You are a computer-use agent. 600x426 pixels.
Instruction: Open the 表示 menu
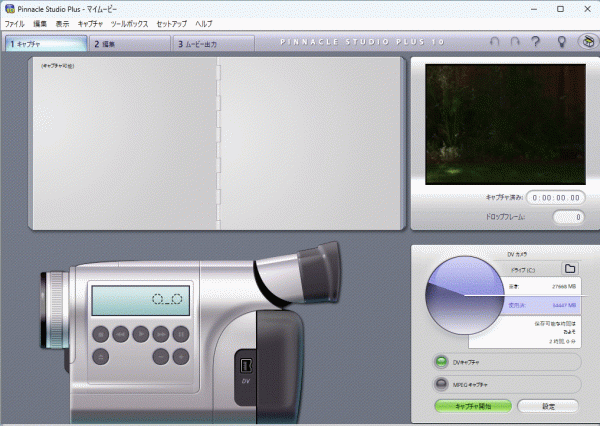click(x=62, y=24)
